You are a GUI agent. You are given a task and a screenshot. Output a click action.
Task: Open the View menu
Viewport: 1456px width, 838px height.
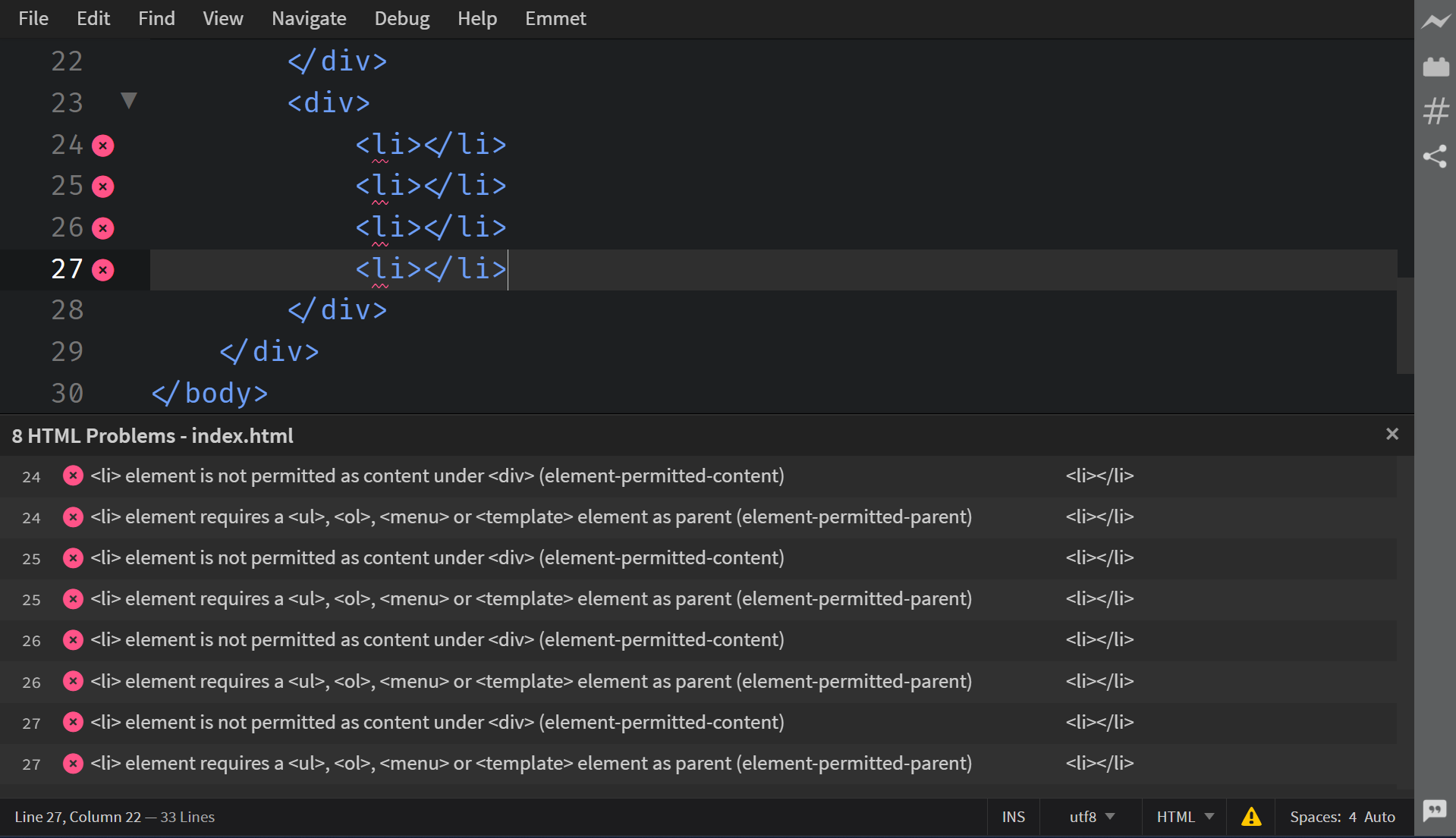[223, 19]
